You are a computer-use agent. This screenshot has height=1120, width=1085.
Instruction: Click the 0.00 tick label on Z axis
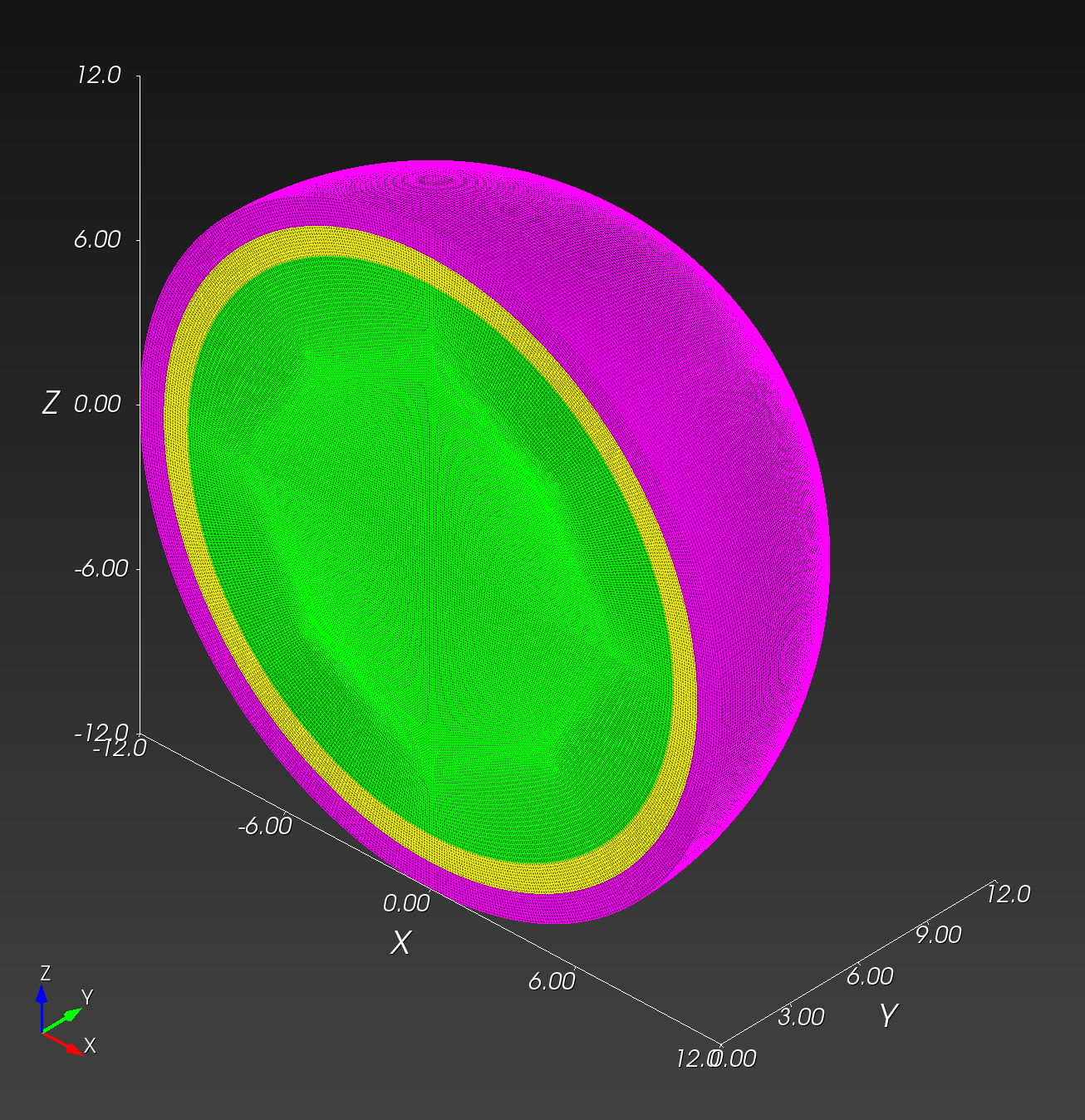(97, 404)
